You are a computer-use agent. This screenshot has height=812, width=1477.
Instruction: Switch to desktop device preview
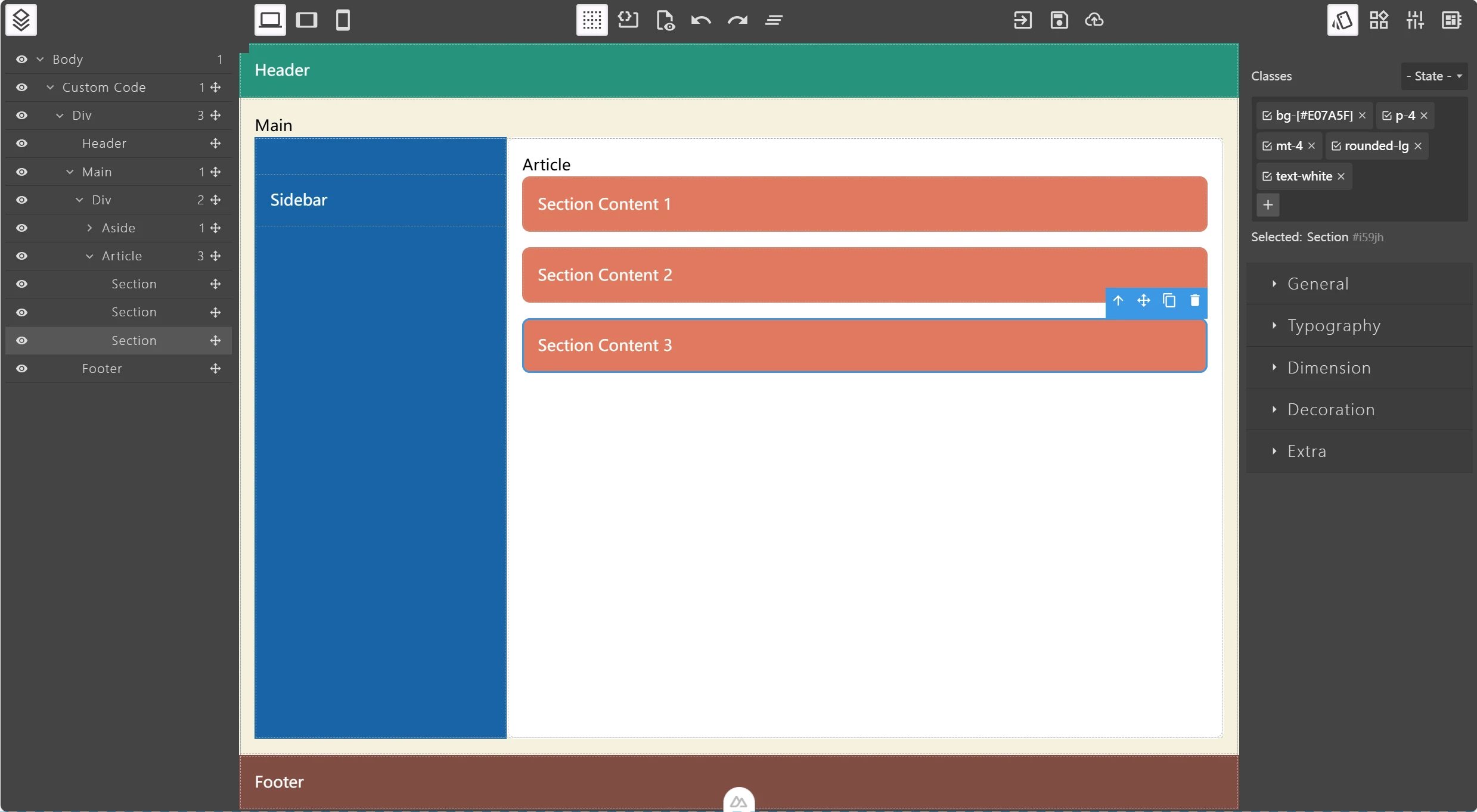coord(270,20)
